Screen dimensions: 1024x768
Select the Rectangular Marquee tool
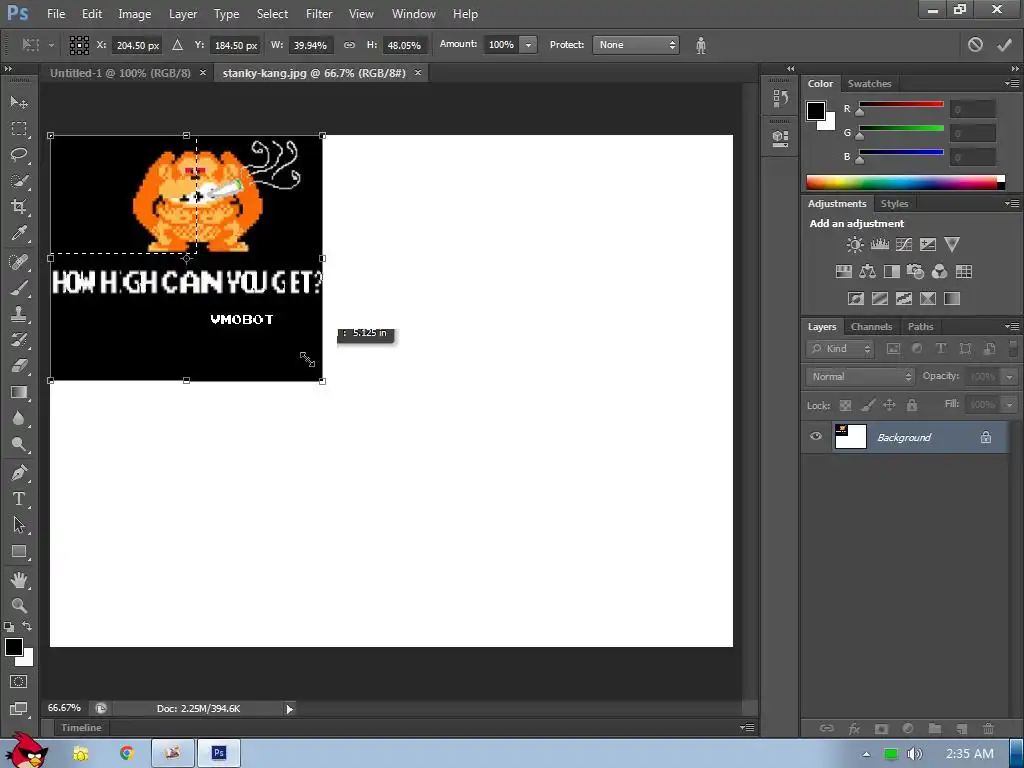[19, 129]
